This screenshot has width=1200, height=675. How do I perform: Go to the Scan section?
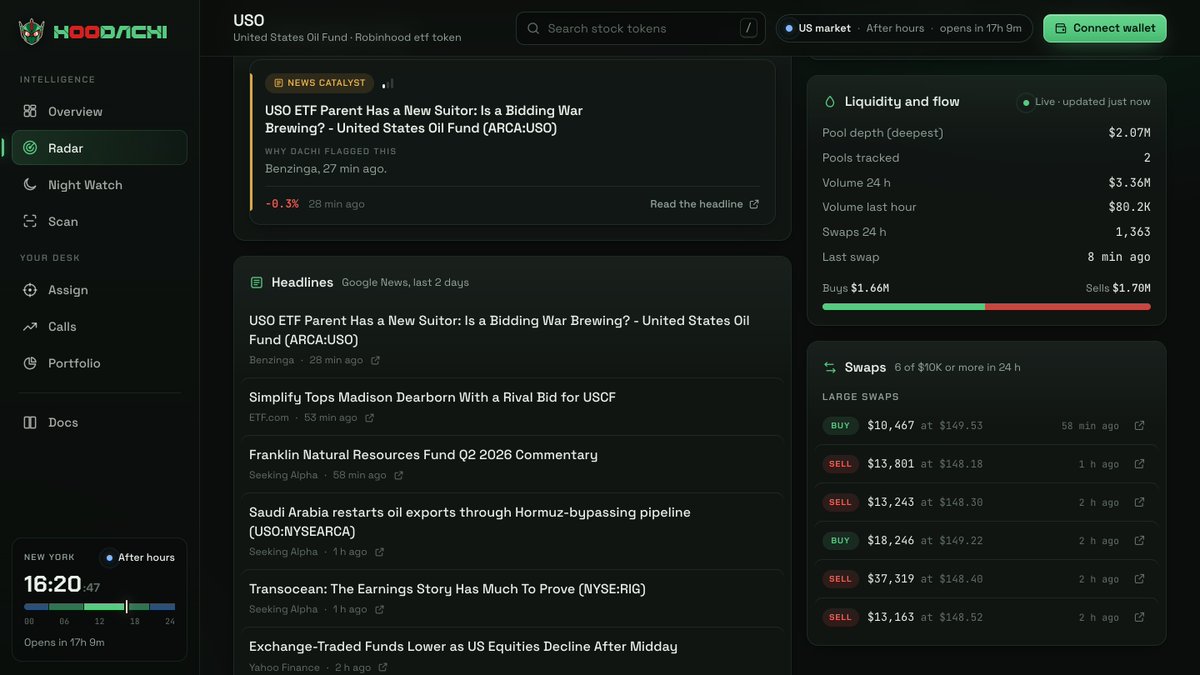coord(99,221)
